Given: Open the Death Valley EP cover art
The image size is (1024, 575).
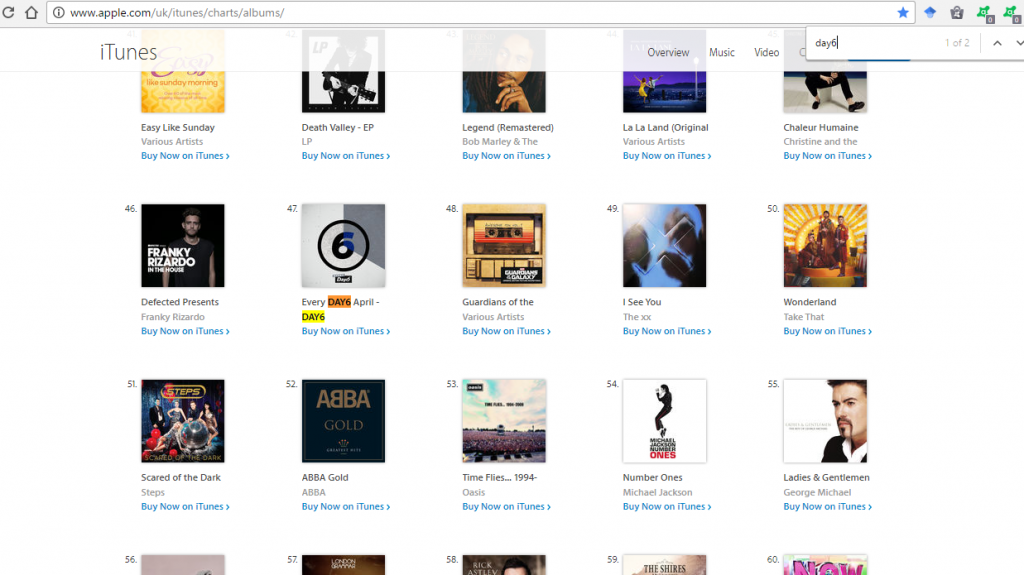Looking at the screenshot, I should [x=344, y=71].
